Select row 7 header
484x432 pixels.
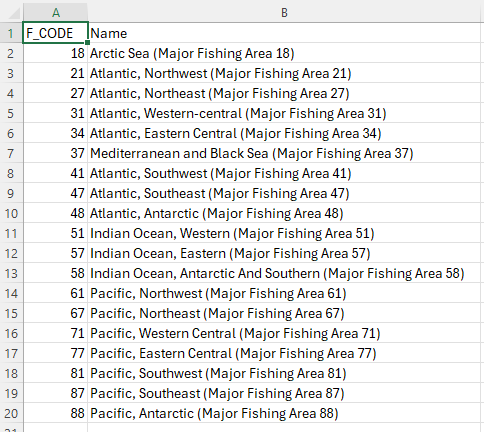[x=11, y=153]
